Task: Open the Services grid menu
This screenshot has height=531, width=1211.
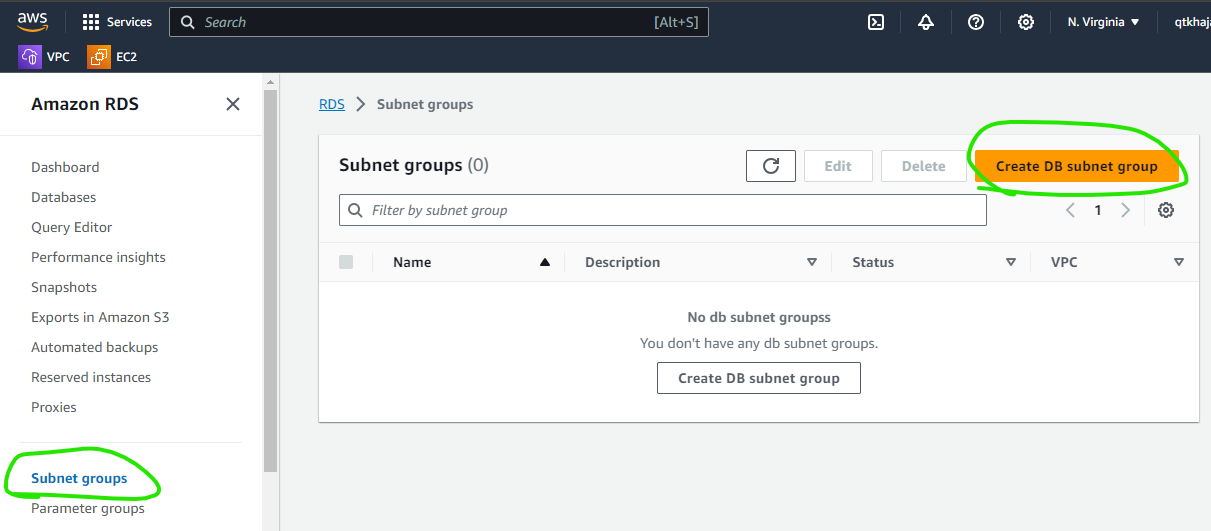Action: click(91, 22)
